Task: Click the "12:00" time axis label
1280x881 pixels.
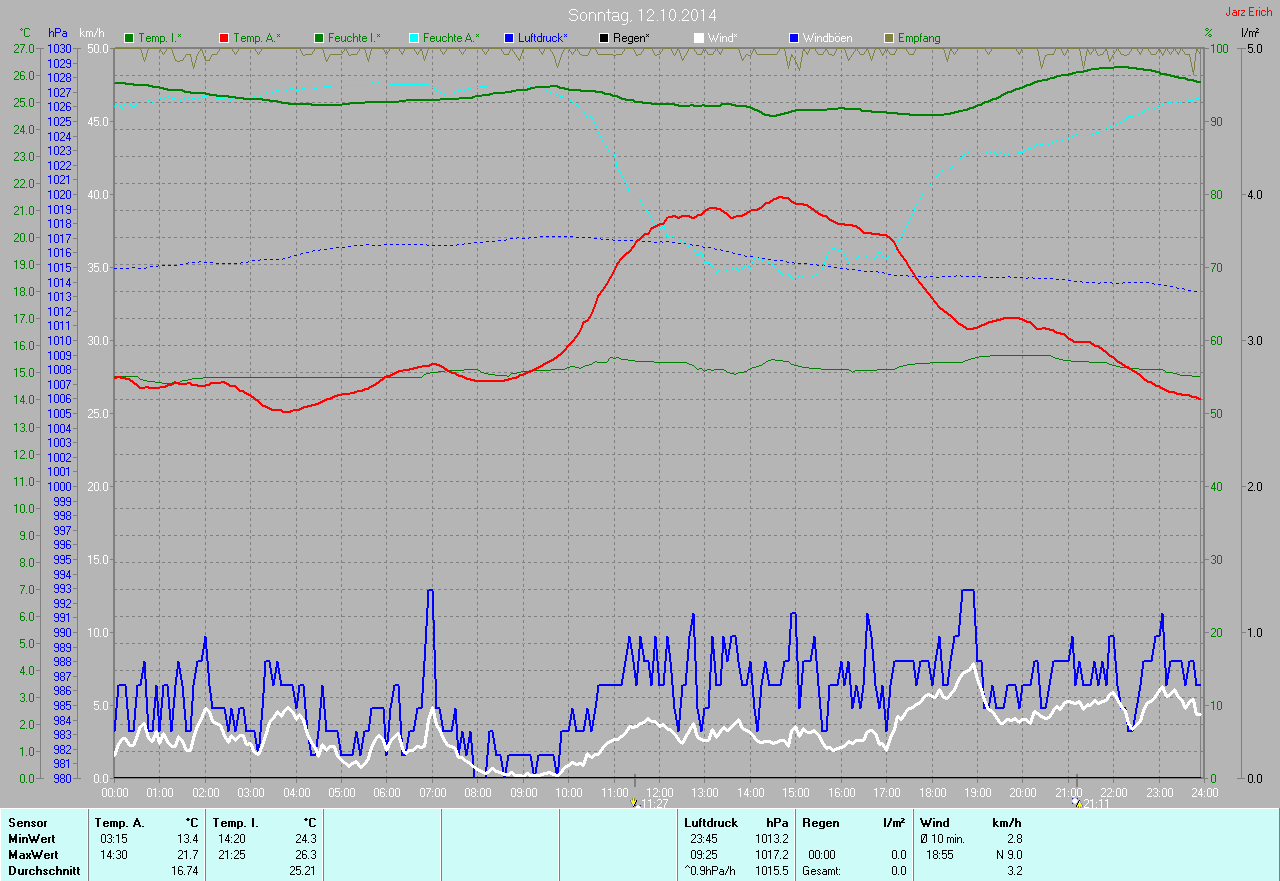Action: [661, 792]
